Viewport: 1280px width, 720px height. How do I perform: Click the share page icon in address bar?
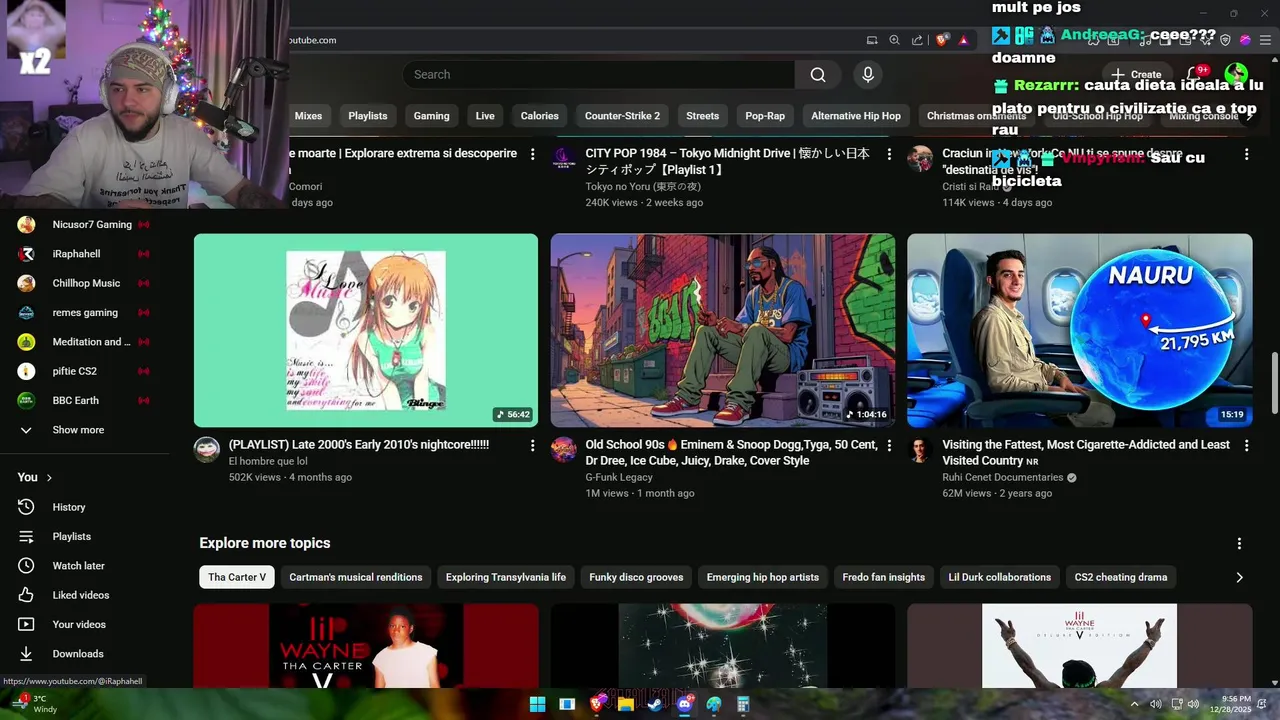tap(917, 40)
